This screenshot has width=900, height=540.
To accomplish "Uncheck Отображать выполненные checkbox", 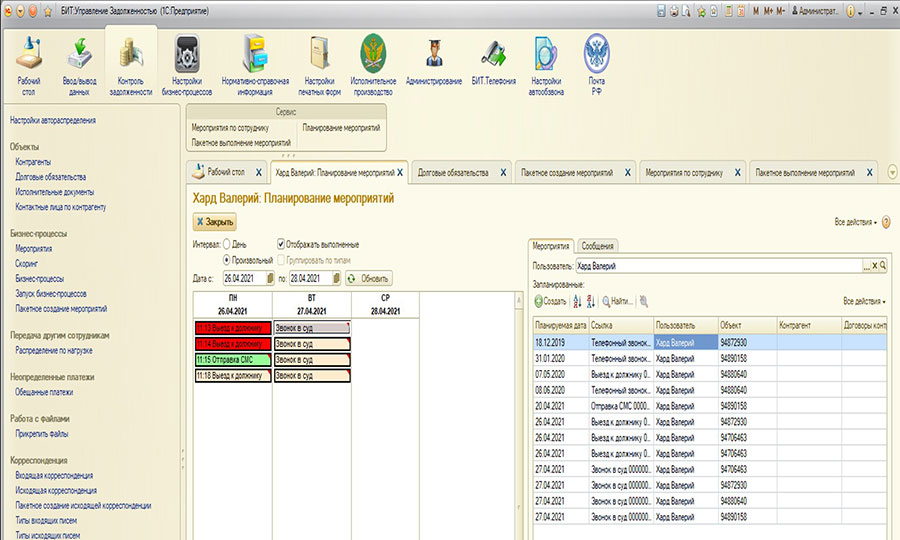I will [282, 243].
